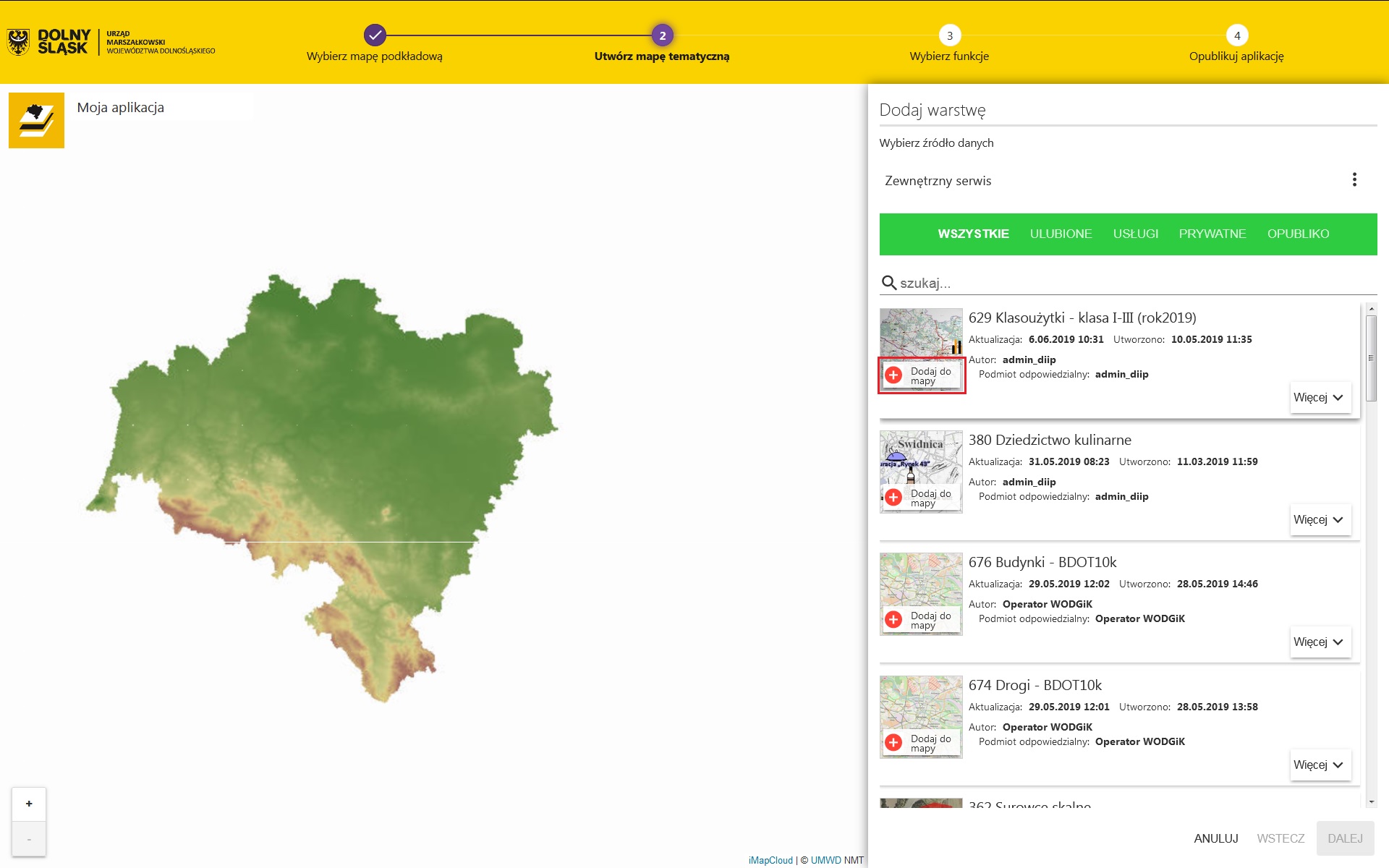Add 380 Dziedzictwo kulinarne to the map
Screen dimensions: 1389x868
tap(922, 498)
